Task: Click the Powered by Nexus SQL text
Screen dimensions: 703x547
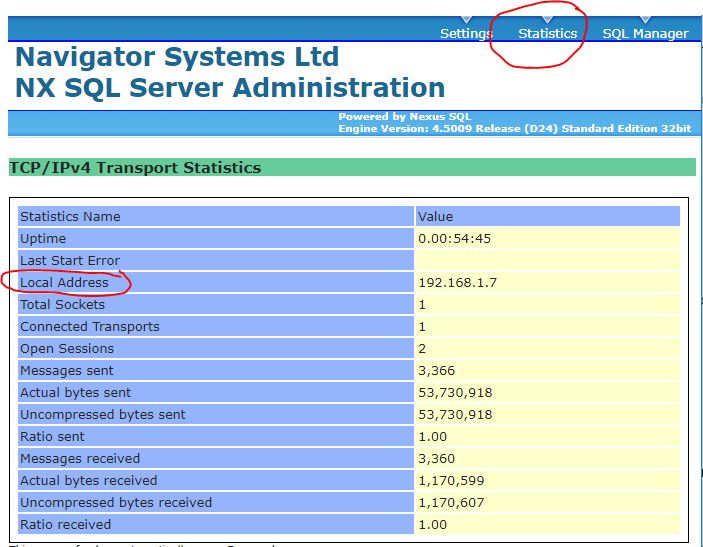Action: [404, 117]
